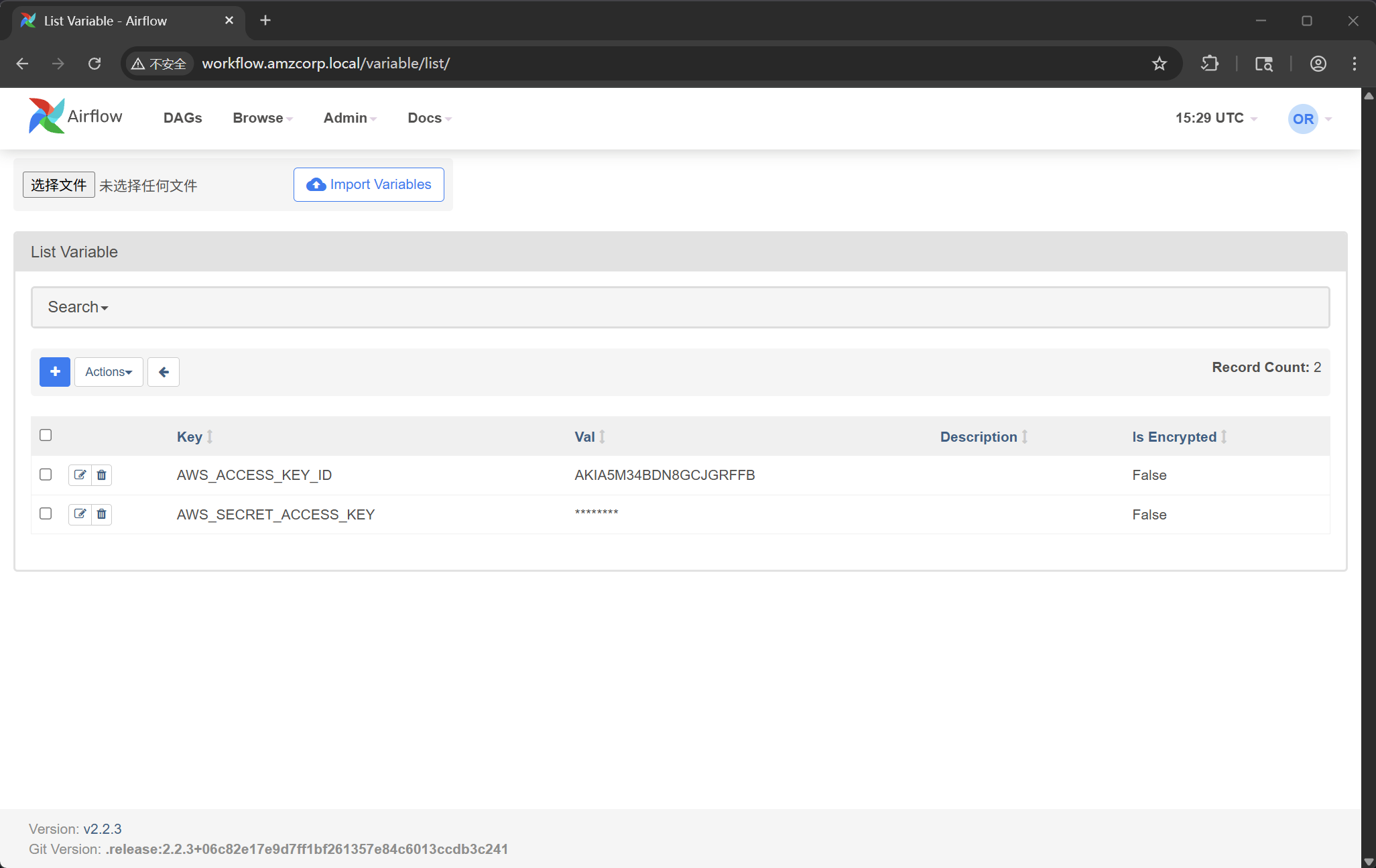
Task: Edit the AWS_ACCESS_KEY_ID variable record
Action: (80, 475)
